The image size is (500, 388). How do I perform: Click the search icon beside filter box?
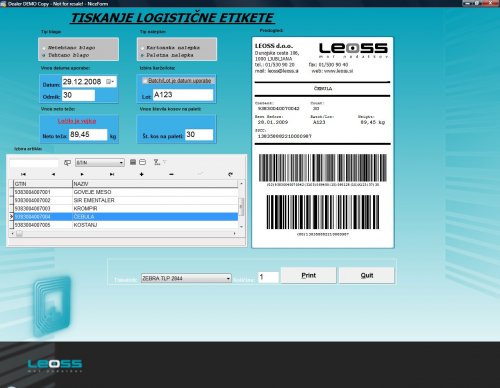coord(67,163)
